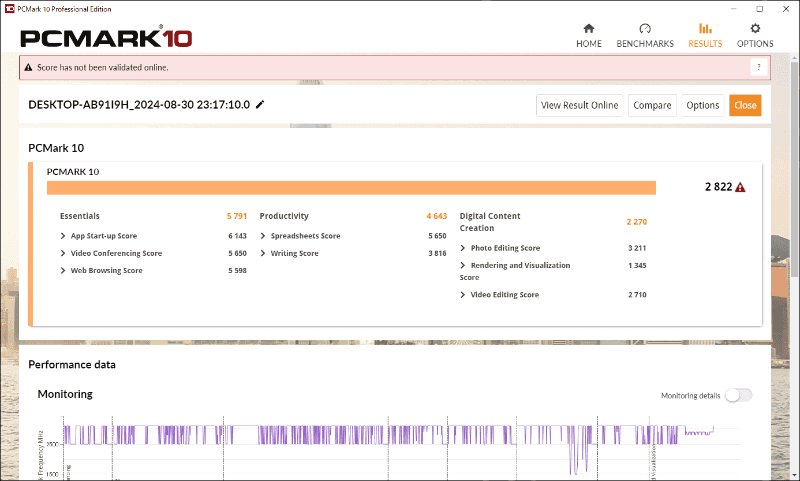This screenshot has height=481, width=800.
Task: Click the red warning triangle beside 2 822
Action: click(740, 187)
